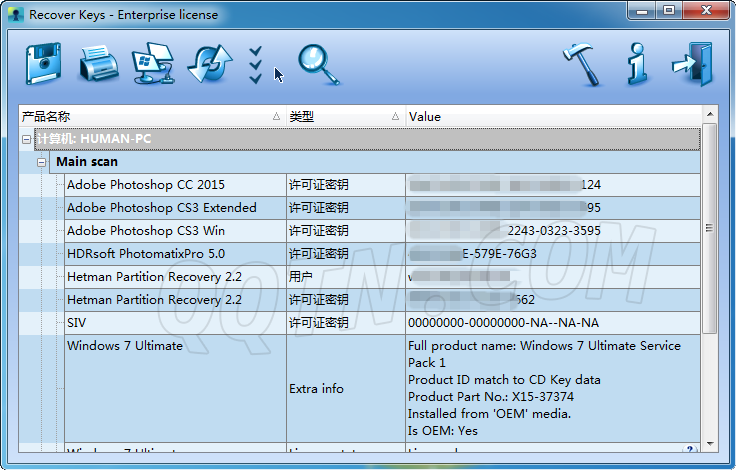Screen dimensions: 737x471
Task: Click the floppy disk save icon
Action: tap(43, 65)
